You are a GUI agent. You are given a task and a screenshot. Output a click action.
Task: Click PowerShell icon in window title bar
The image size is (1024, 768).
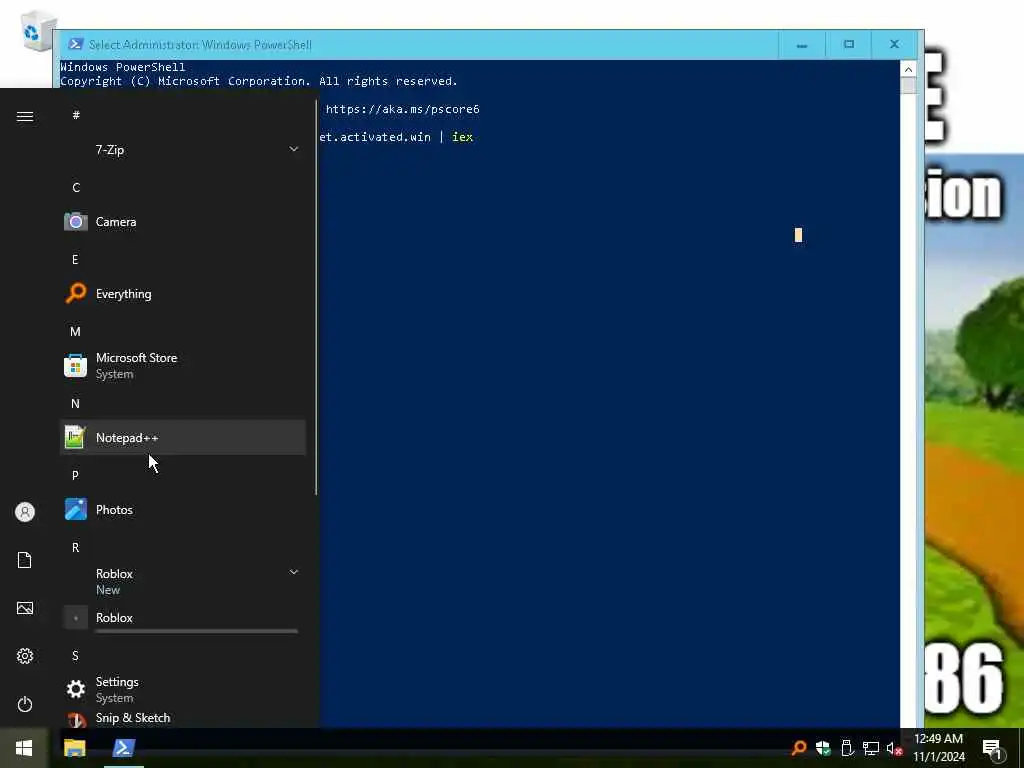(x=76, y=44)
